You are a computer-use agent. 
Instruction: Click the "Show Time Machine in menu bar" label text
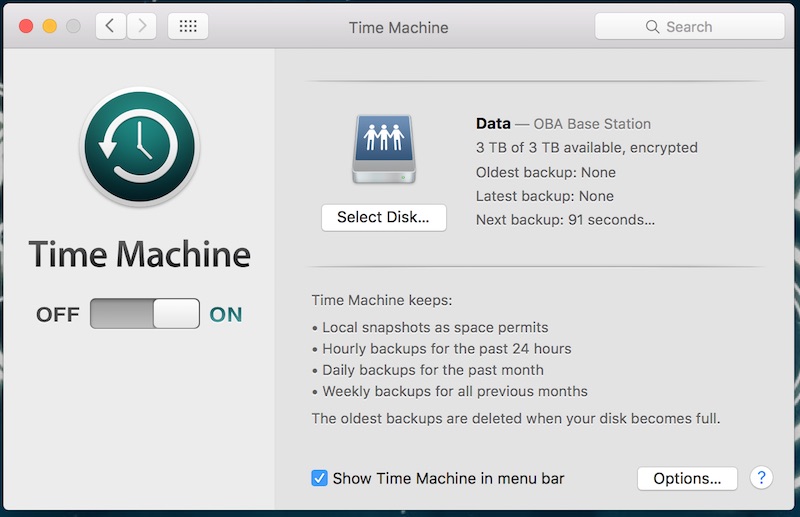coord(455,478)
